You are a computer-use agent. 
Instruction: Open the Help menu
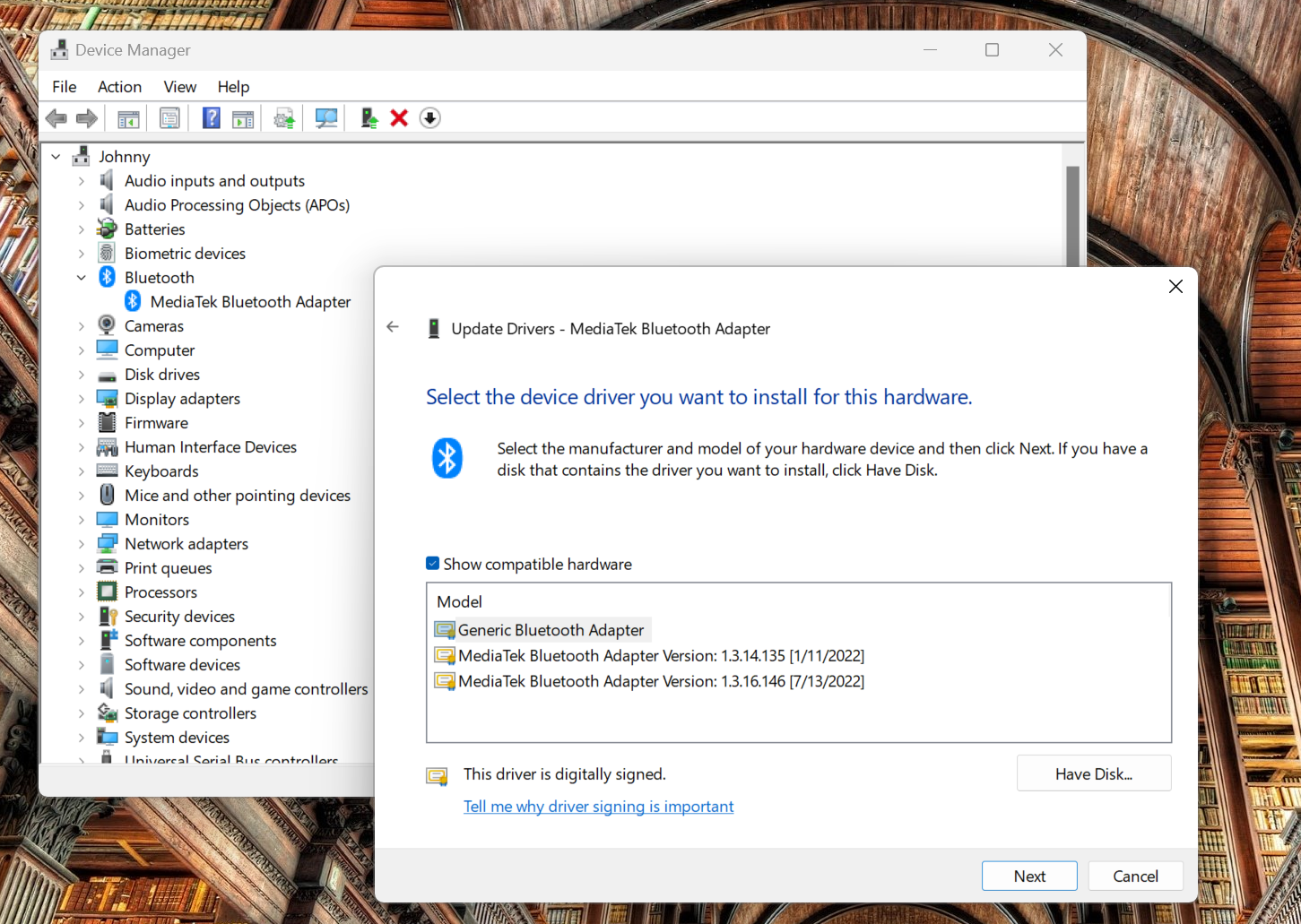[x=233, y=87]
